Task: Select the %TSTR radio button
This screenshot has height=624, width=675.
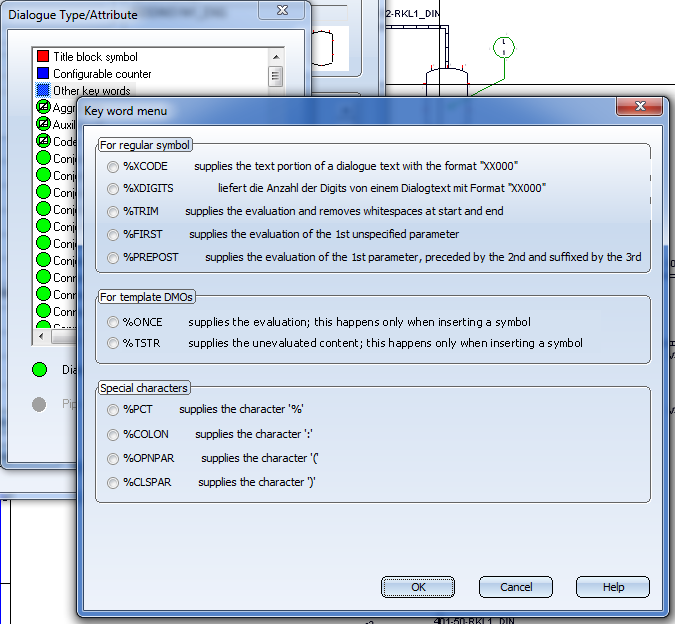Action: 113,343
